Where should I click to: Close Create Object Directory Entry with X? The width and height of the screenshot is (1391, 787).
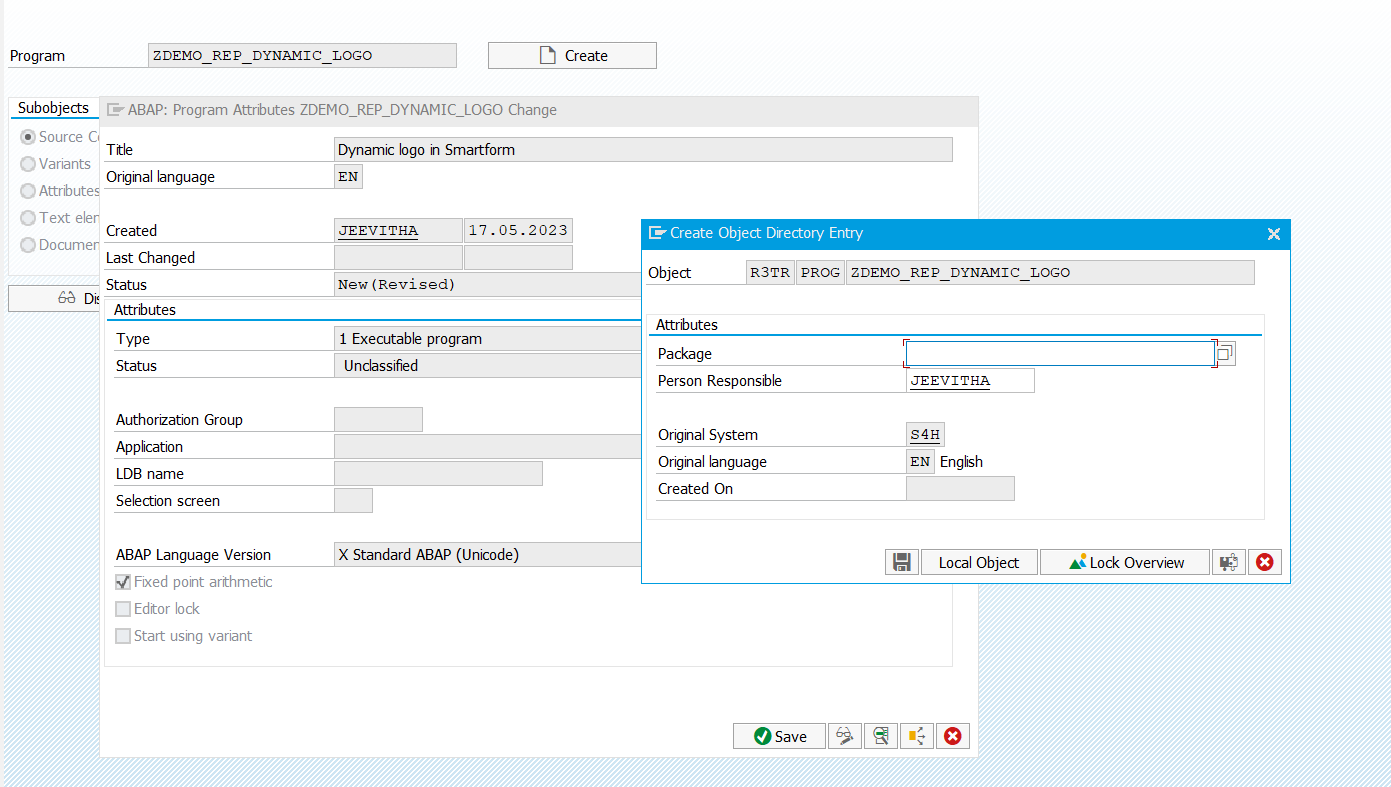1273,233
